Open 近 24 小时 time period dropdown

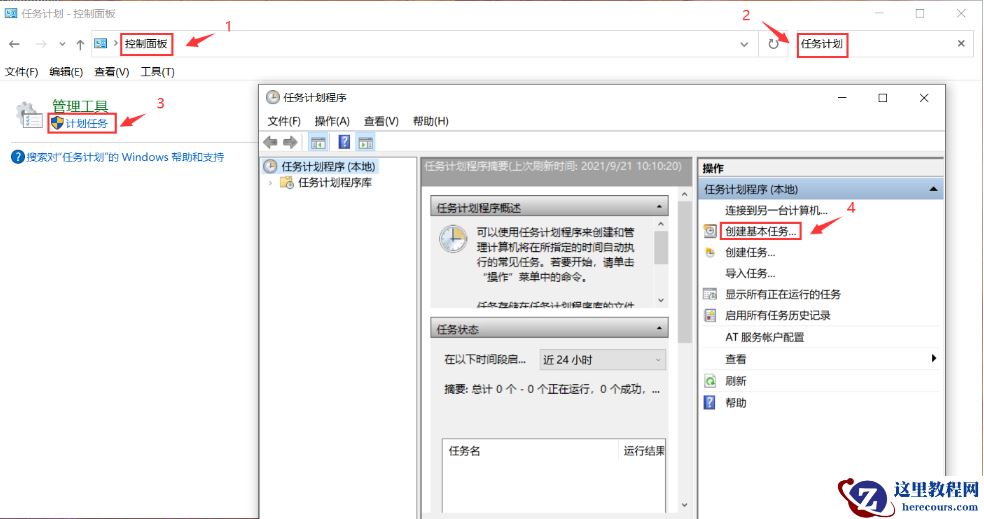[x=602, y=360]
